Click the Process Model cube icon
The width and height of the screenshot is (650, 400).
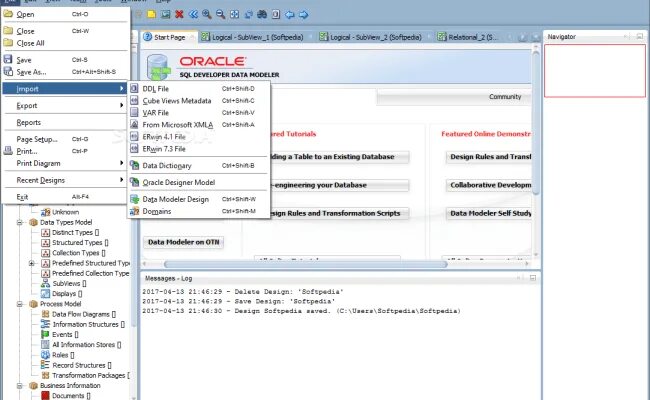pos(33,304)
